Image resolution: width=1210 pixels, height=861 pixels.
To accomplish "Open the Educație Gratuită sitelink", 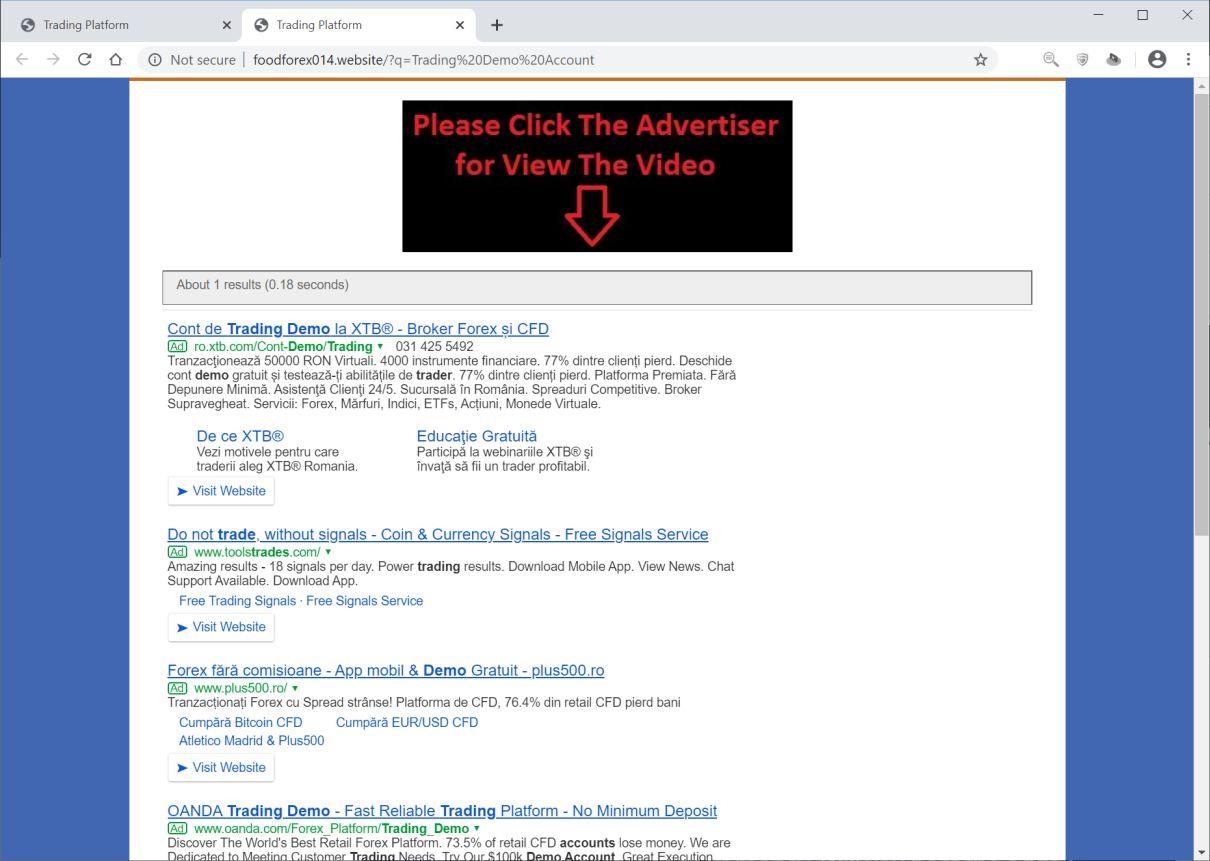I will (477, 436).
